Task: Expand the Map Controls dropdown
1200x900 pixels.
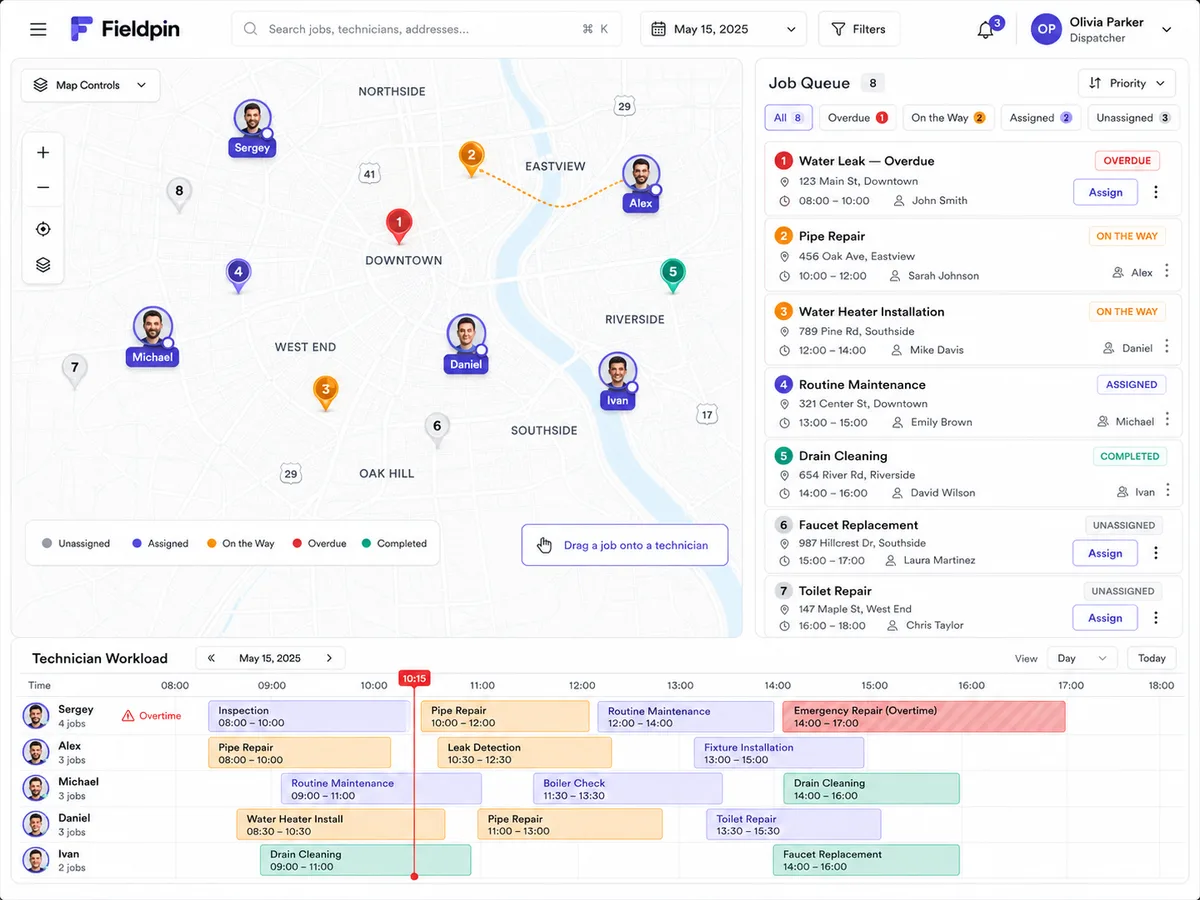Action: click(x=91, y=85)
